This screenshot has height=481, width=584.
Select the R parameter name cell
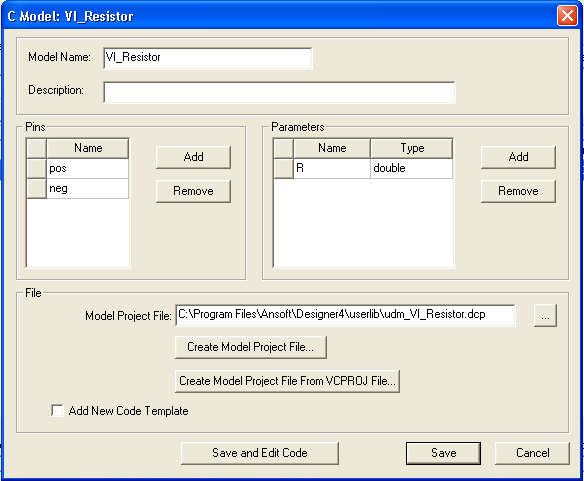(x=332, y=168)
